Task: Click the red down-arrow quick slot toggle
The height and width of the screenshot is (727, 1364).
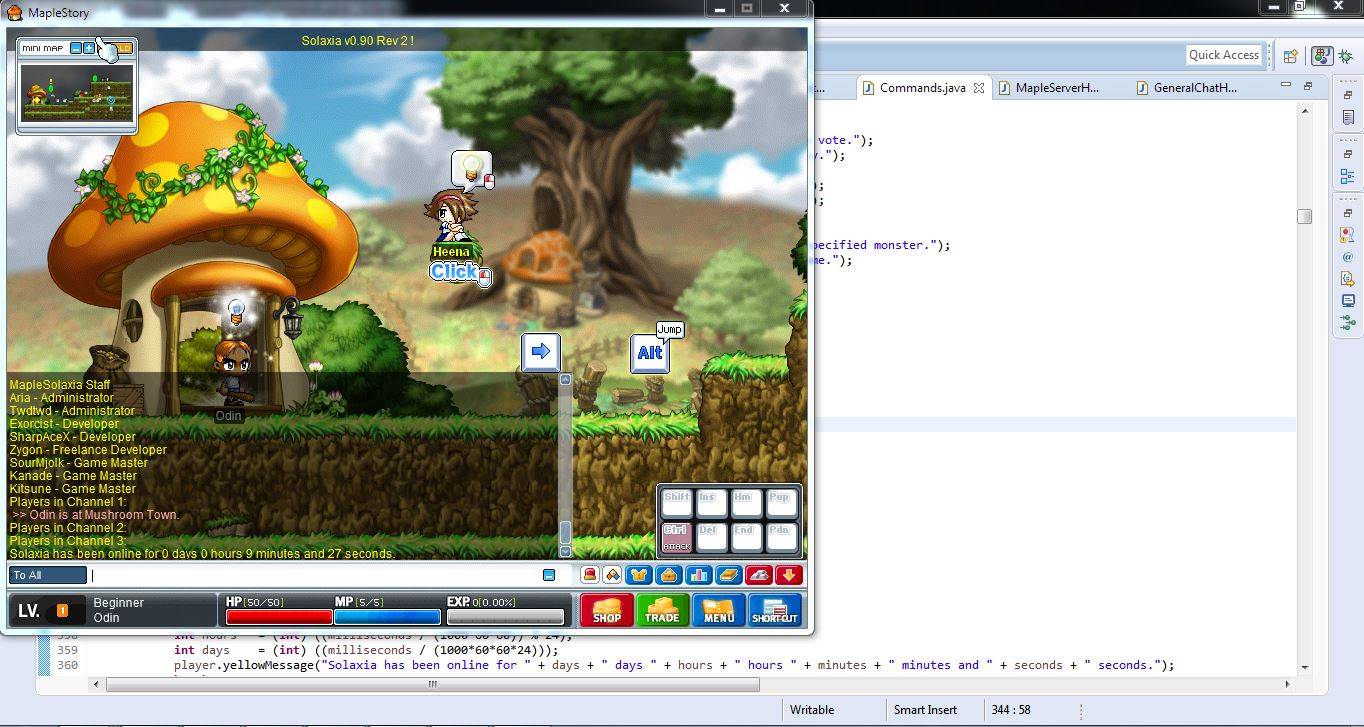Action: click(x=789, y=575)
